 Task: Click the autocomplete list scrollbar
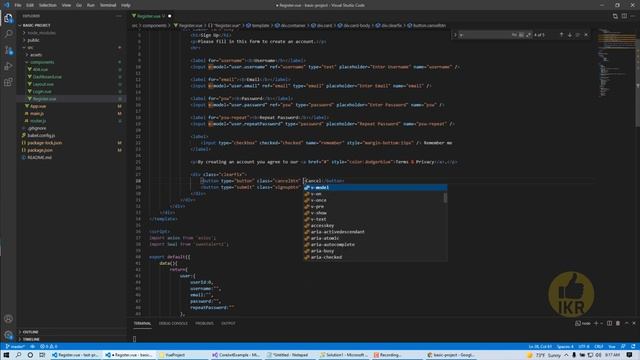click(x=445, y=198)
